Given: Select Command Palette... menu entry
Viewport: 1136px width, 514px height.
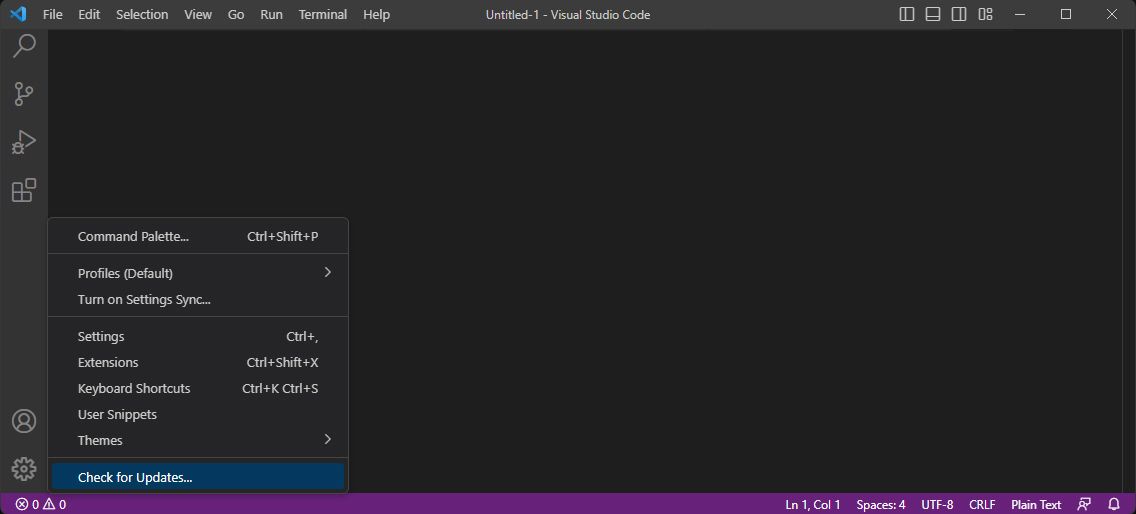Looking at the screenshot, I should point(198,236).
